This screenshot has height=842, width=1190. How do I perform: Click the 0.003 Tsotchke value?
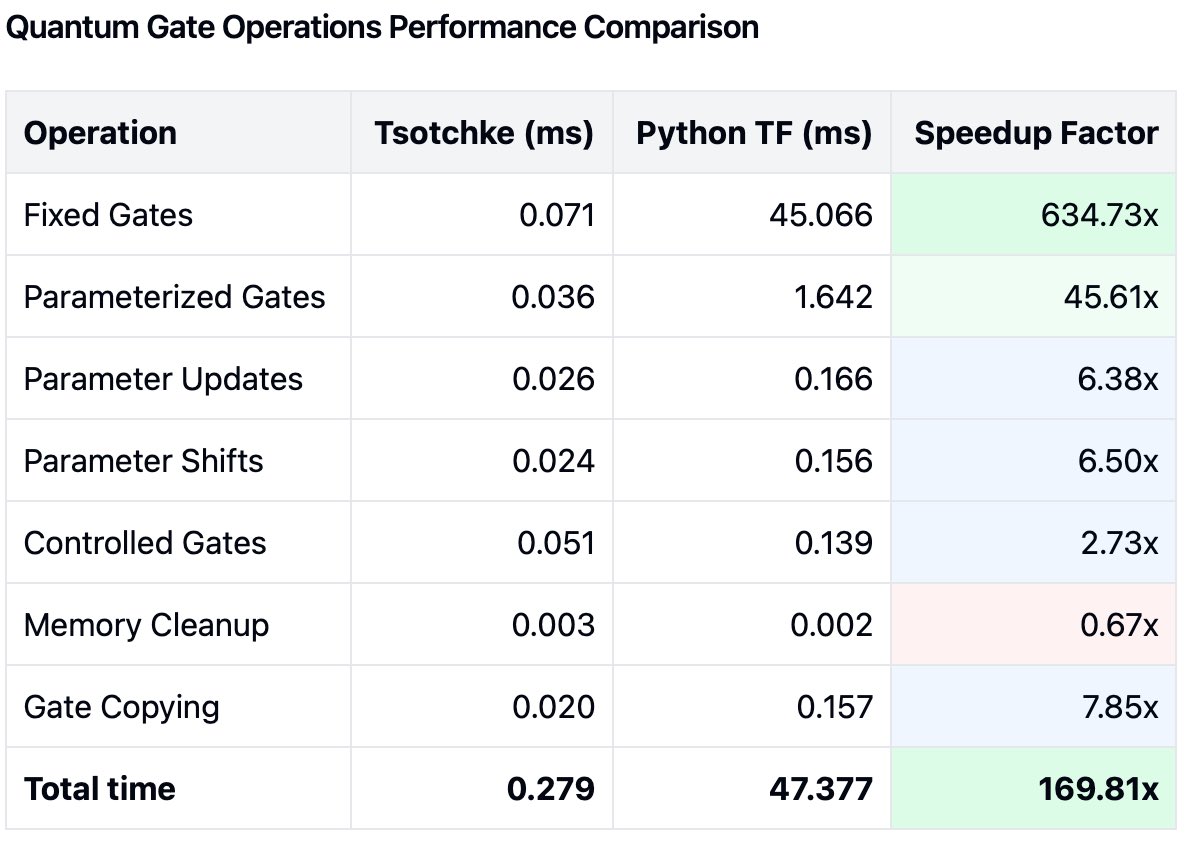(x=553, y=625)
